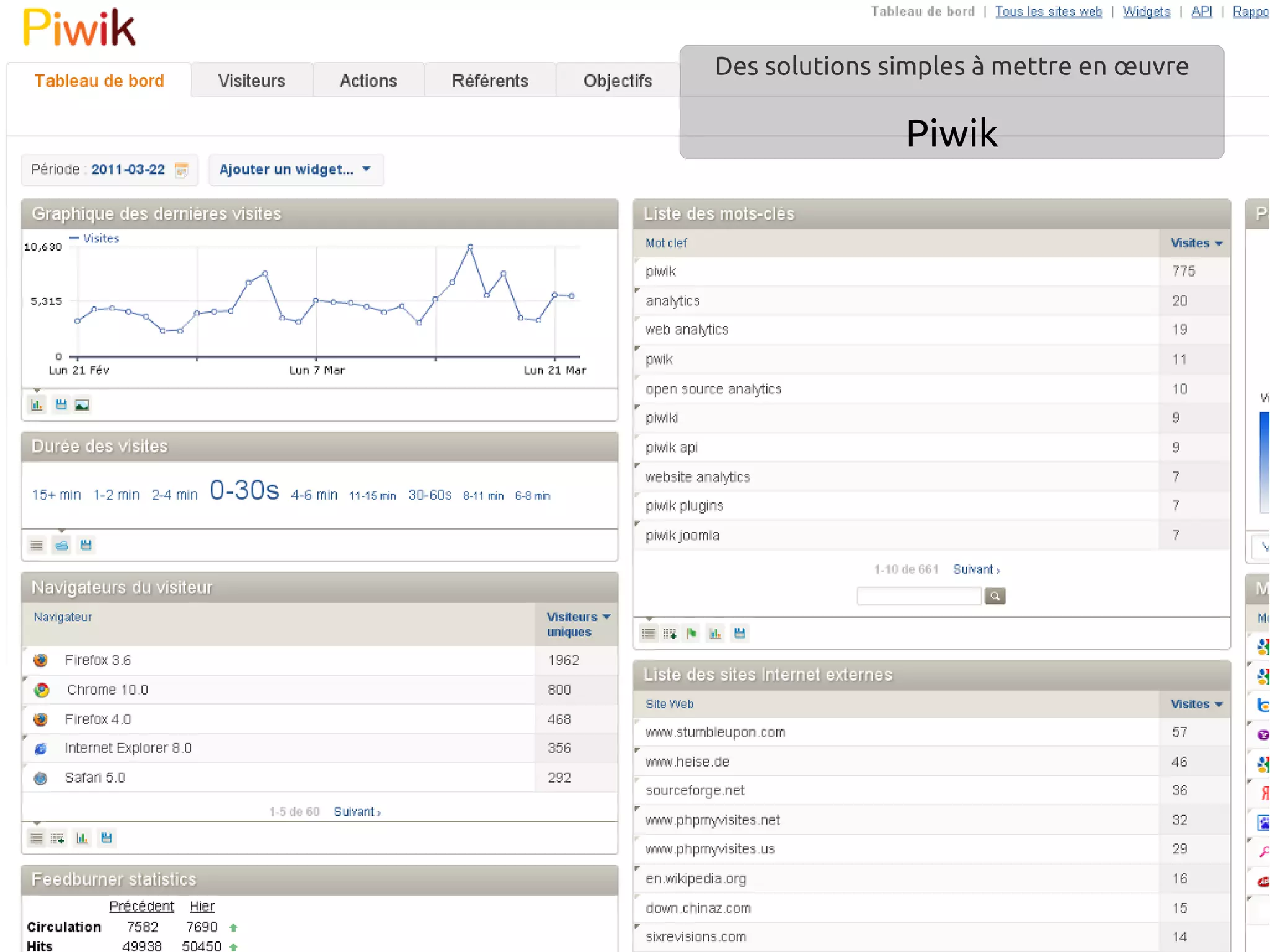Viewport: 1270px width, 952px height.
Task: Click the export (disk) icon in Durée des visites
Action: [x=86, y=545]
